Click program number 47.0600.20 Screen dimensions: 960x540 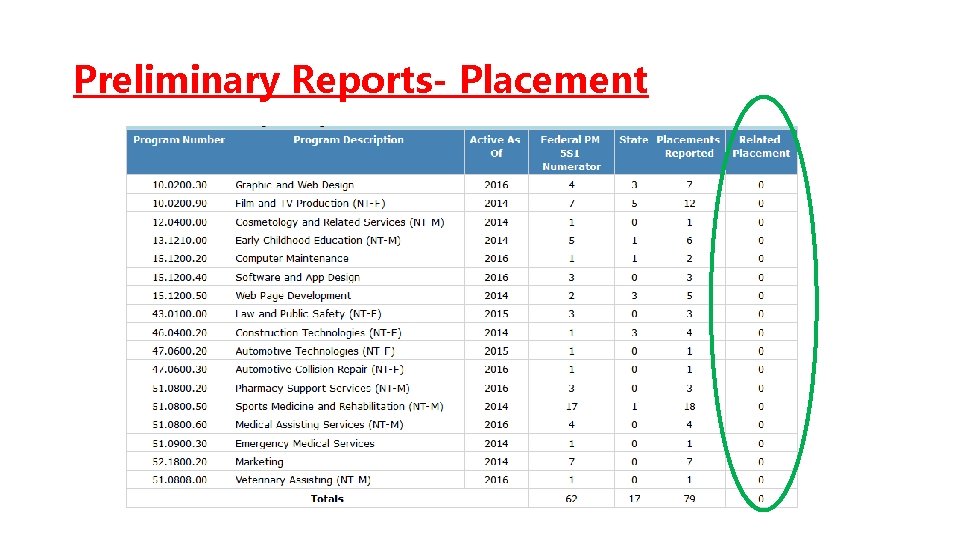click(179, 351)
